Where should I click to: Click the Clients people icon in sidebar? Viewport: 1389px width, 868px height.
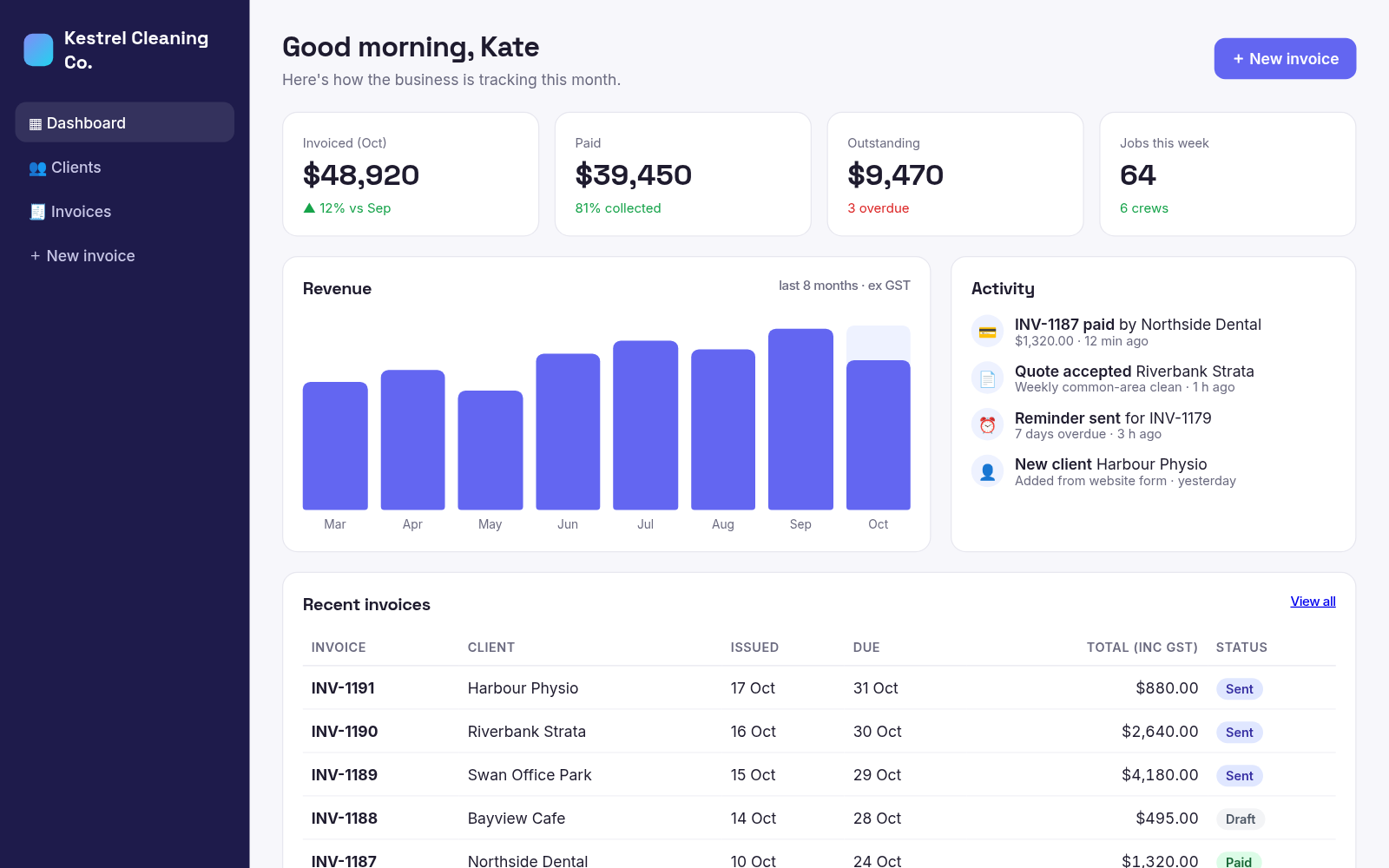coord(37,168)
